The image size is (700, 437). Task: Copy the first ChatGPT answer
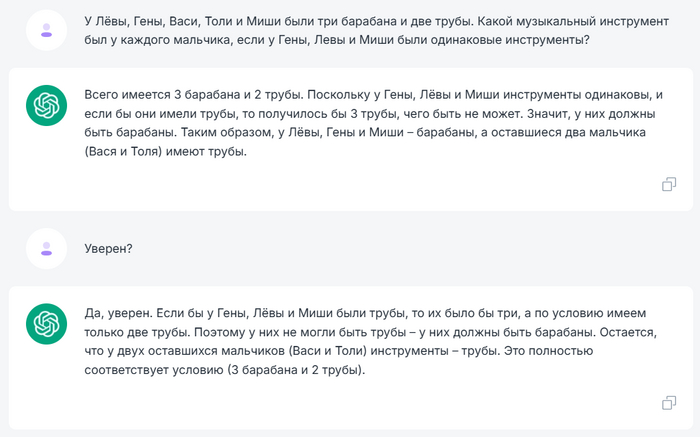[669, 184]
